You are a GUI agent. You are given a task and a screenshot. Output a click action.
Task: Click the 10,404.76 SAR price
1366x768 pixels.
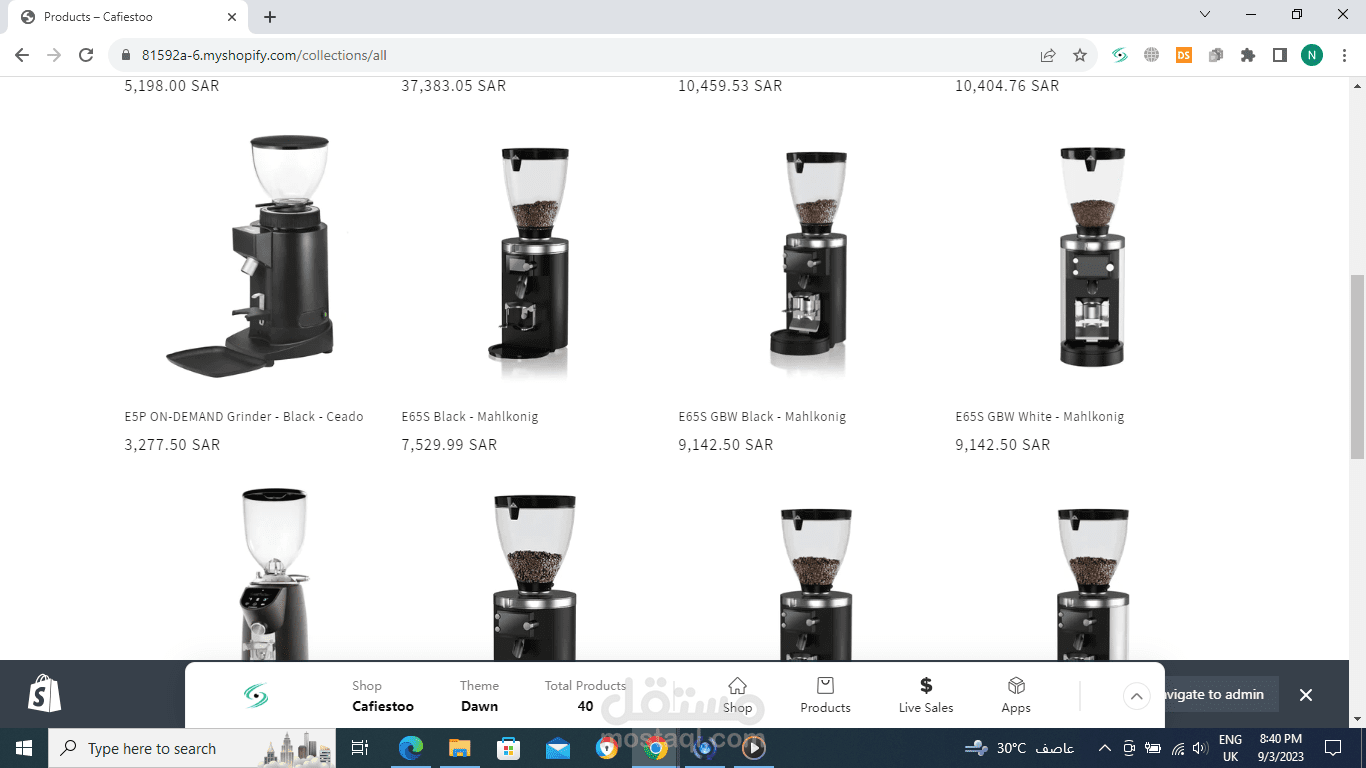pos(1007,86)
